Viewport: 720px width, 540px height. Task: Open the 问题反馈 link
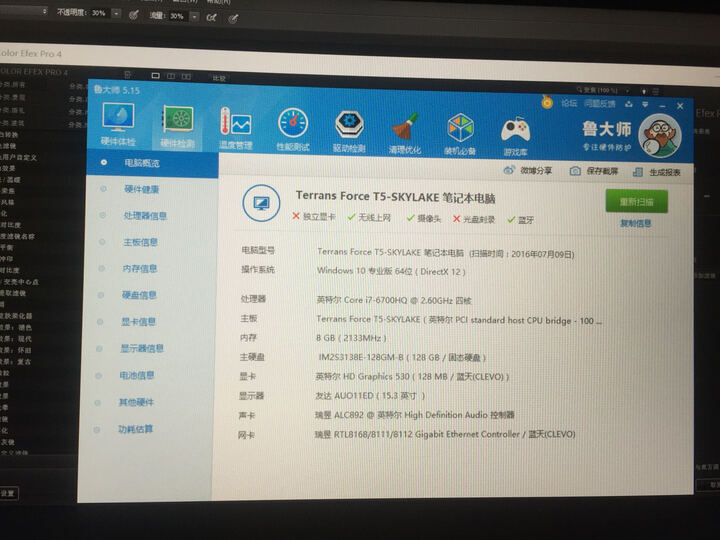pos(600,103)
